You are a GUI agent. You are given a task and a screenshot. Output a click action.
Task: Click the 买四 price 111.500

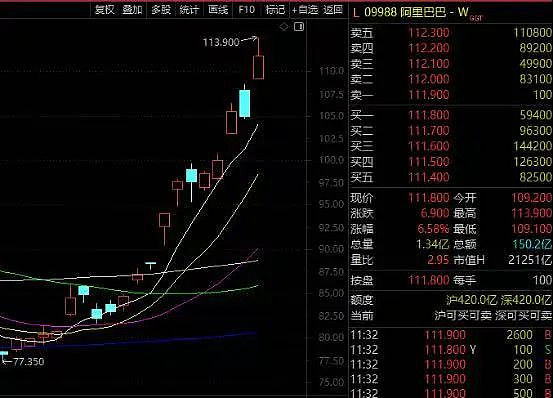[429, 162]
